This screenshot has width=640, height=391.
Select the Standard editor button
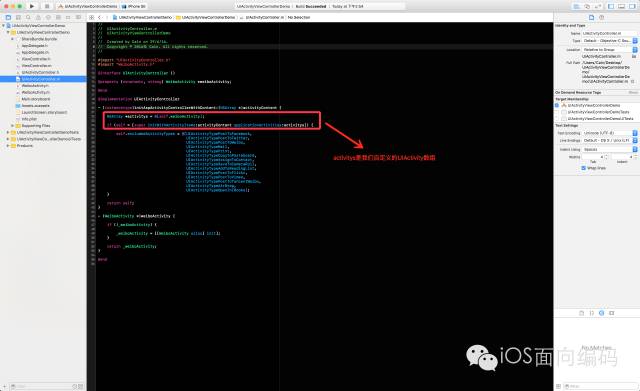pos(577,7)
